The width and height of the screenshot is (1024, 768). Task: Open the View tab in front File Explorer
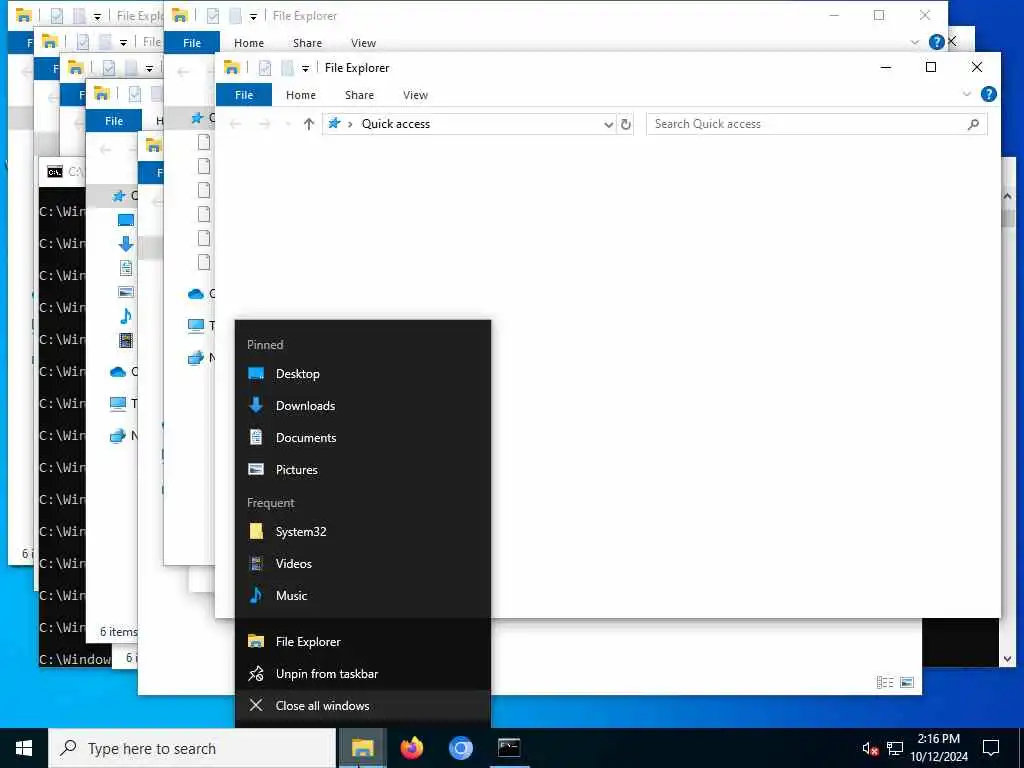click(415, 95)
